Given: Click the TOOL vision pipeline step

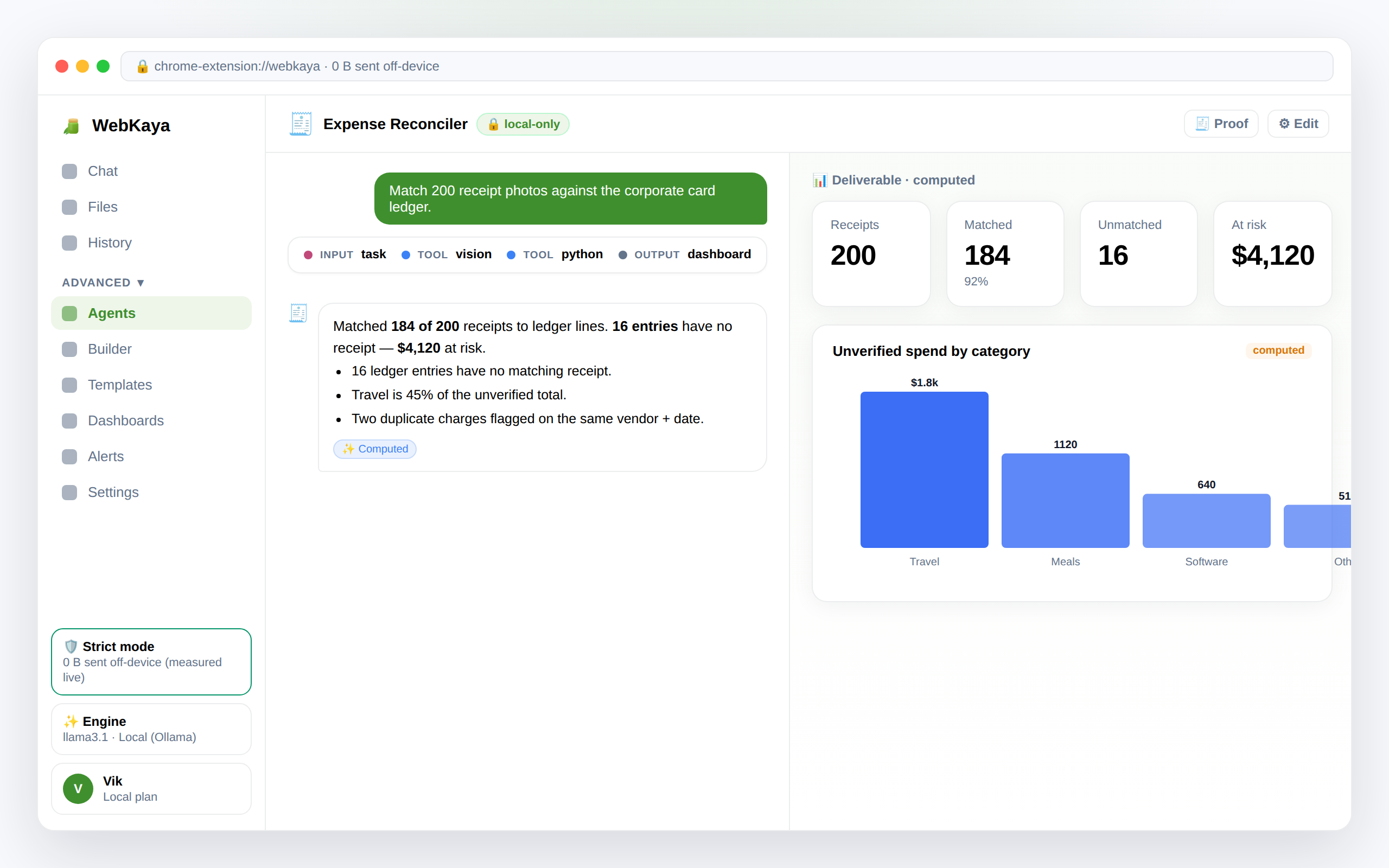Looking at the screenshot, I should pos(447,254).
